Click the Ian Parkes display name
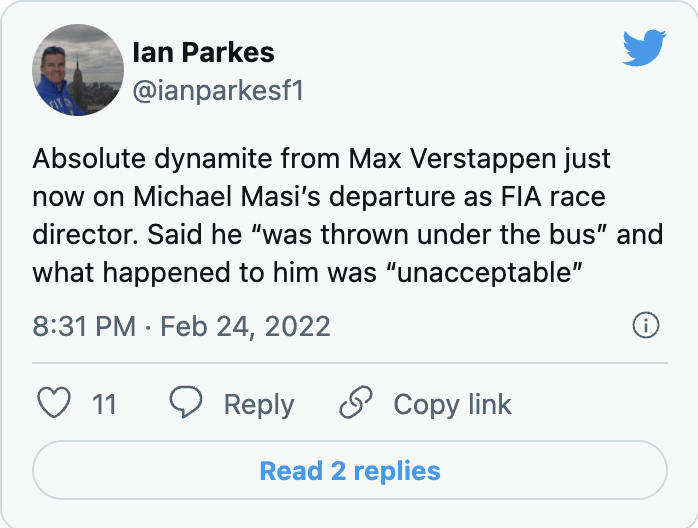The width and height of the screenshot is (698, 528). pyautogui.click(x=203, y=52)
